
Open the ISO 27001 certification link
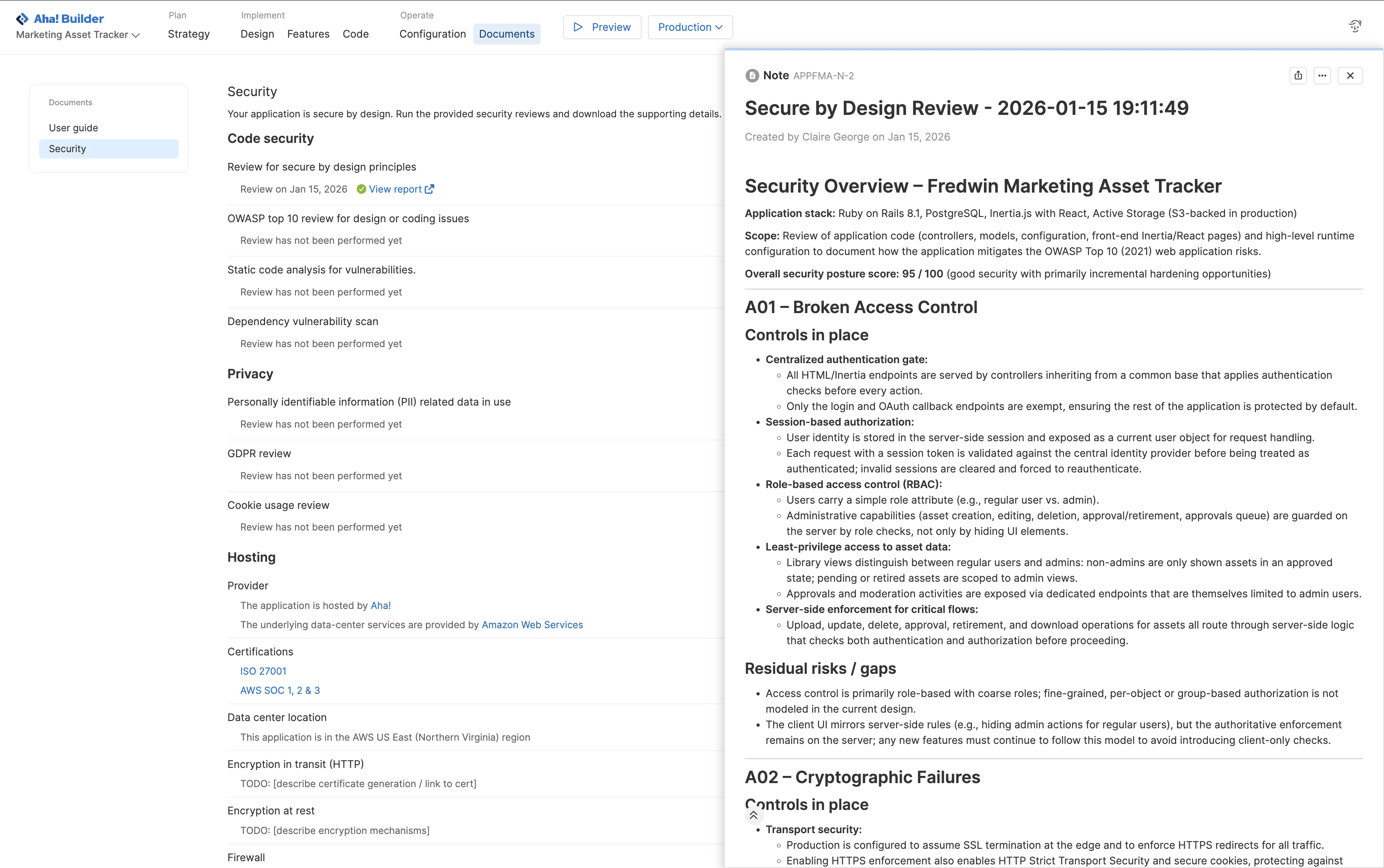[x=263, y=671]
